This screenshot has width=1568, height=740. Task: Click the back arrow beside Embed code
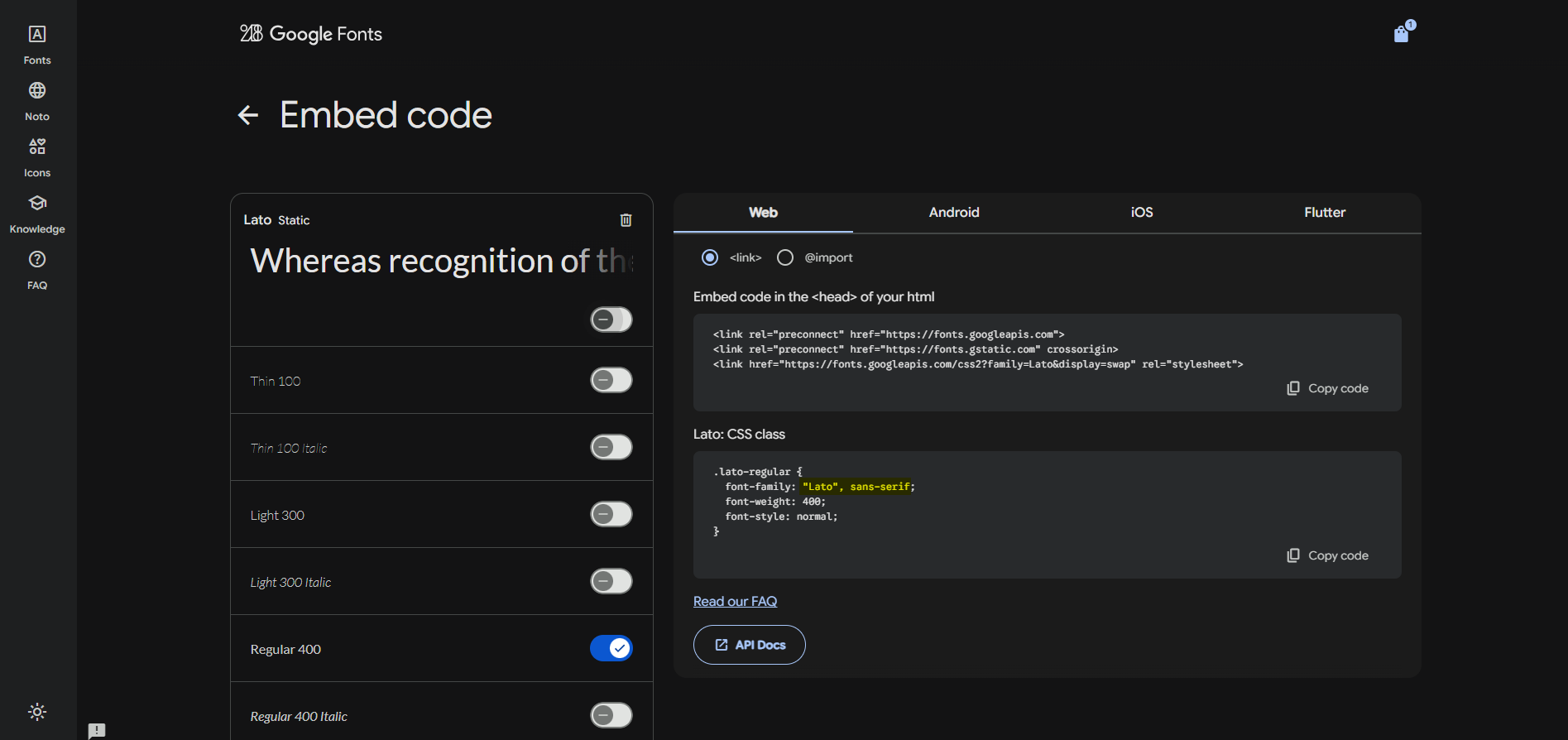(x=248, y=115)
